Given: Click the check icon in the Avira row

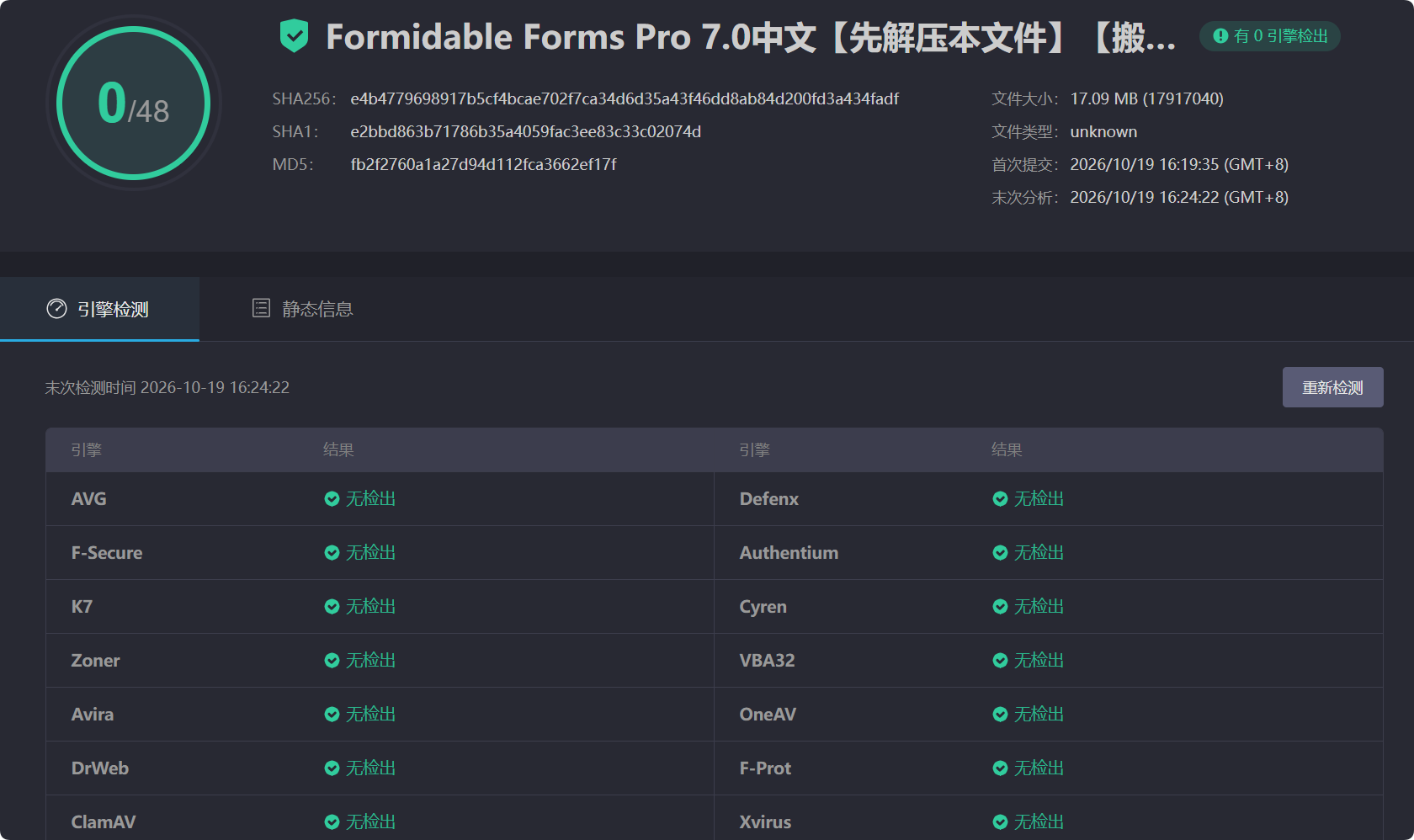Looking at the screenshot, I should click(x=332, y=715).
